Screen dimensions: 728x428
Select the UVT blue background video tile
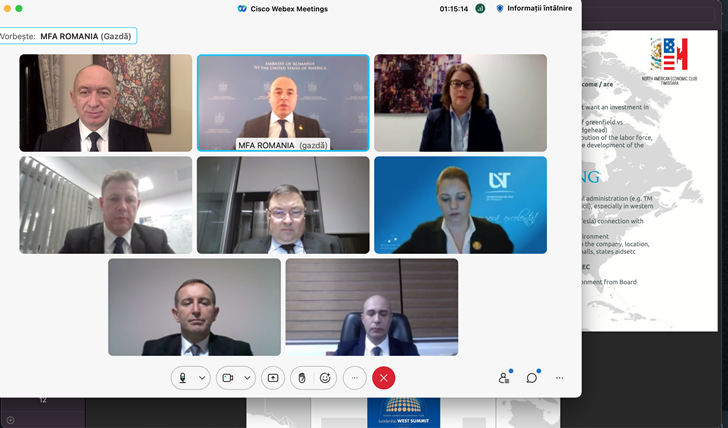tap(461, 205)
